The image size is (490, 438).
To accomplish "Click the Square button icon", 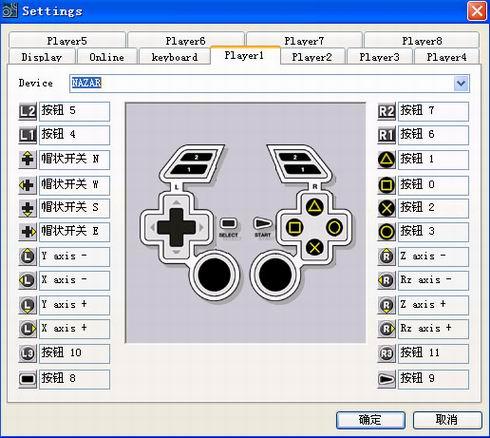I will [387, 185].
